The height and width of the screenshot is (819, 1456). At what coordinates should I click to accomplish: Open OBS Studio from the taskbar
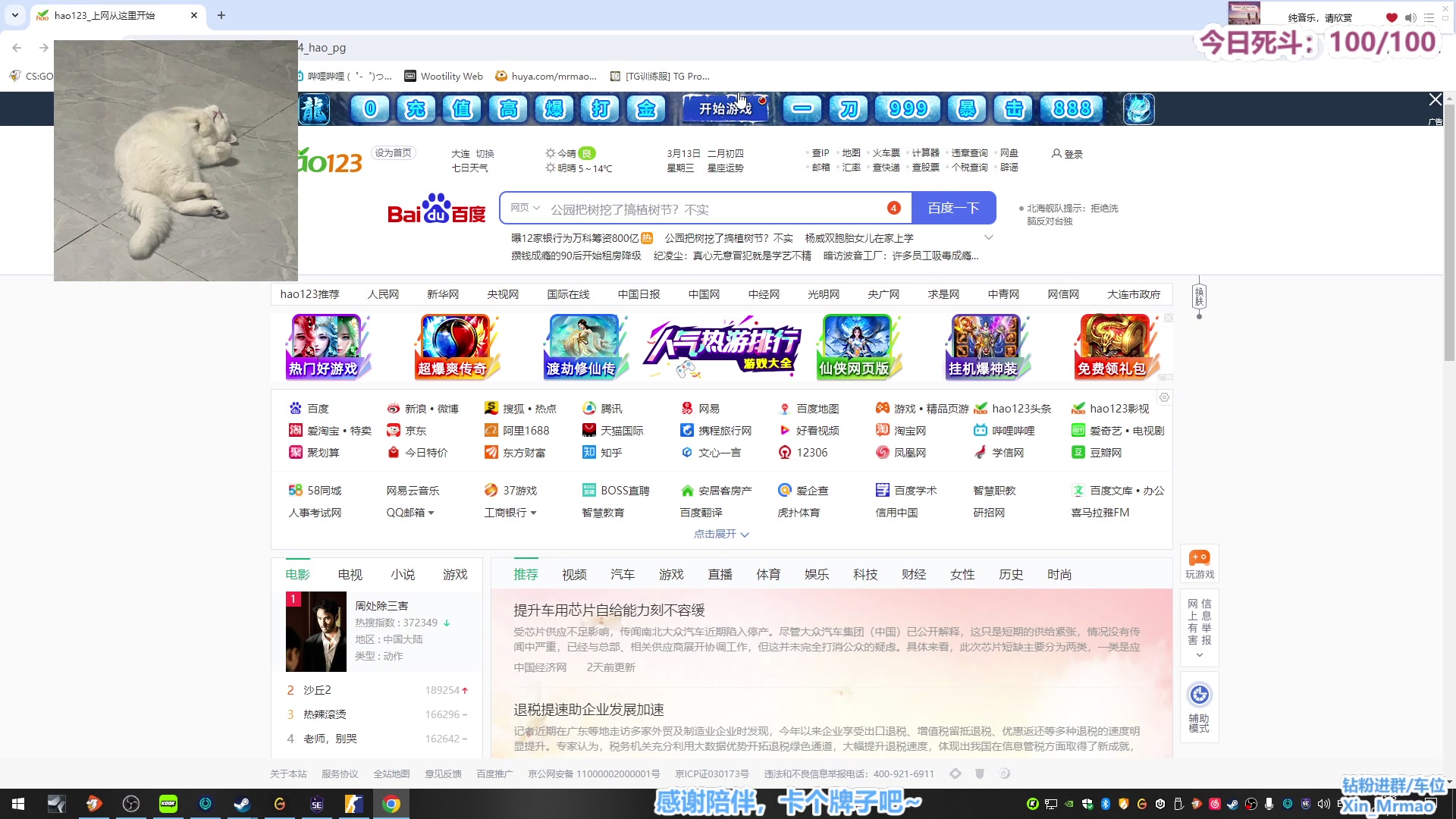(x=131, y=804)
